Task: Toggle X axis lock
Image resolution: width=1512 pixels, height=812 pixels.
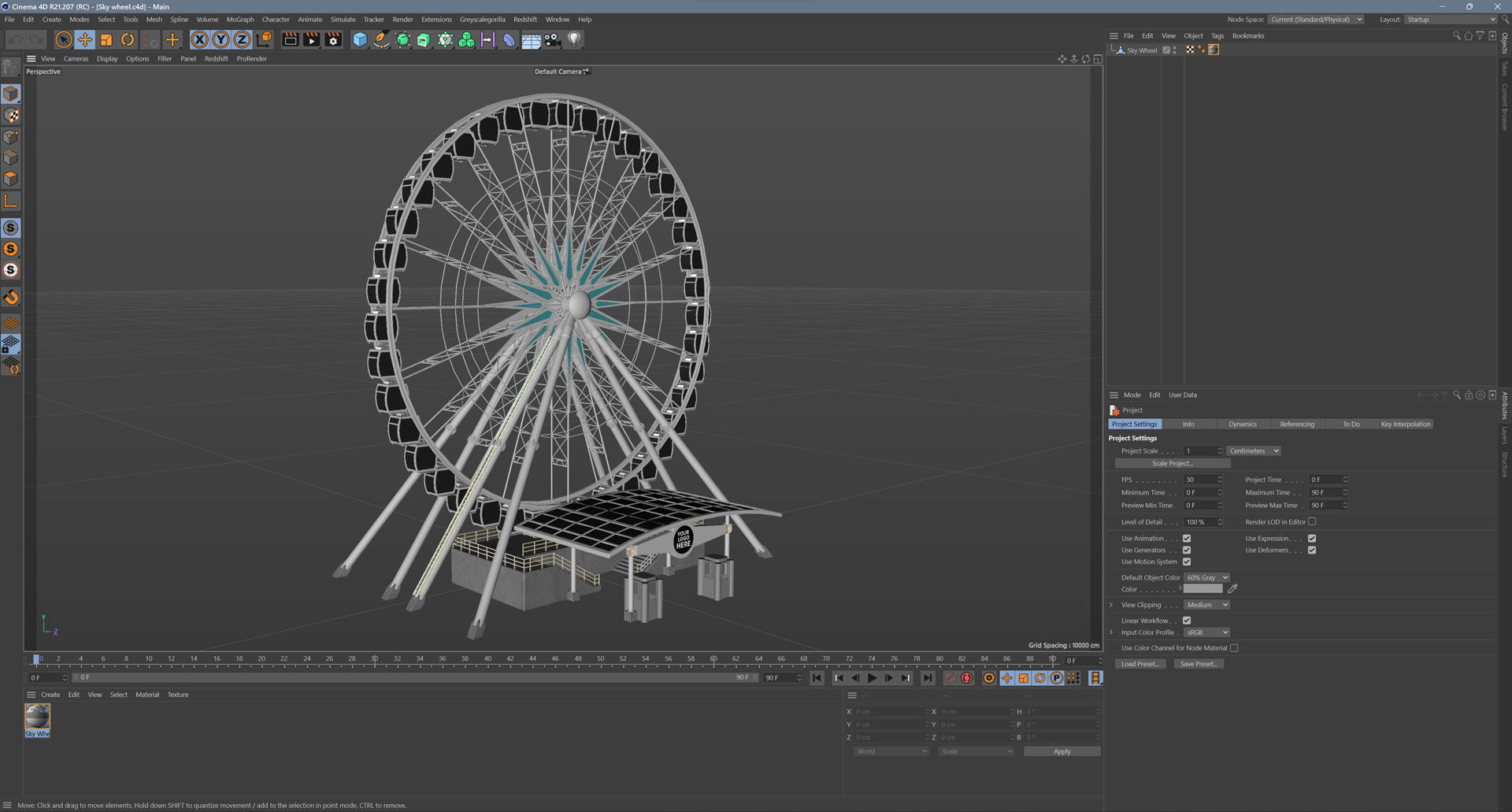Action: [x=200, y=39]
